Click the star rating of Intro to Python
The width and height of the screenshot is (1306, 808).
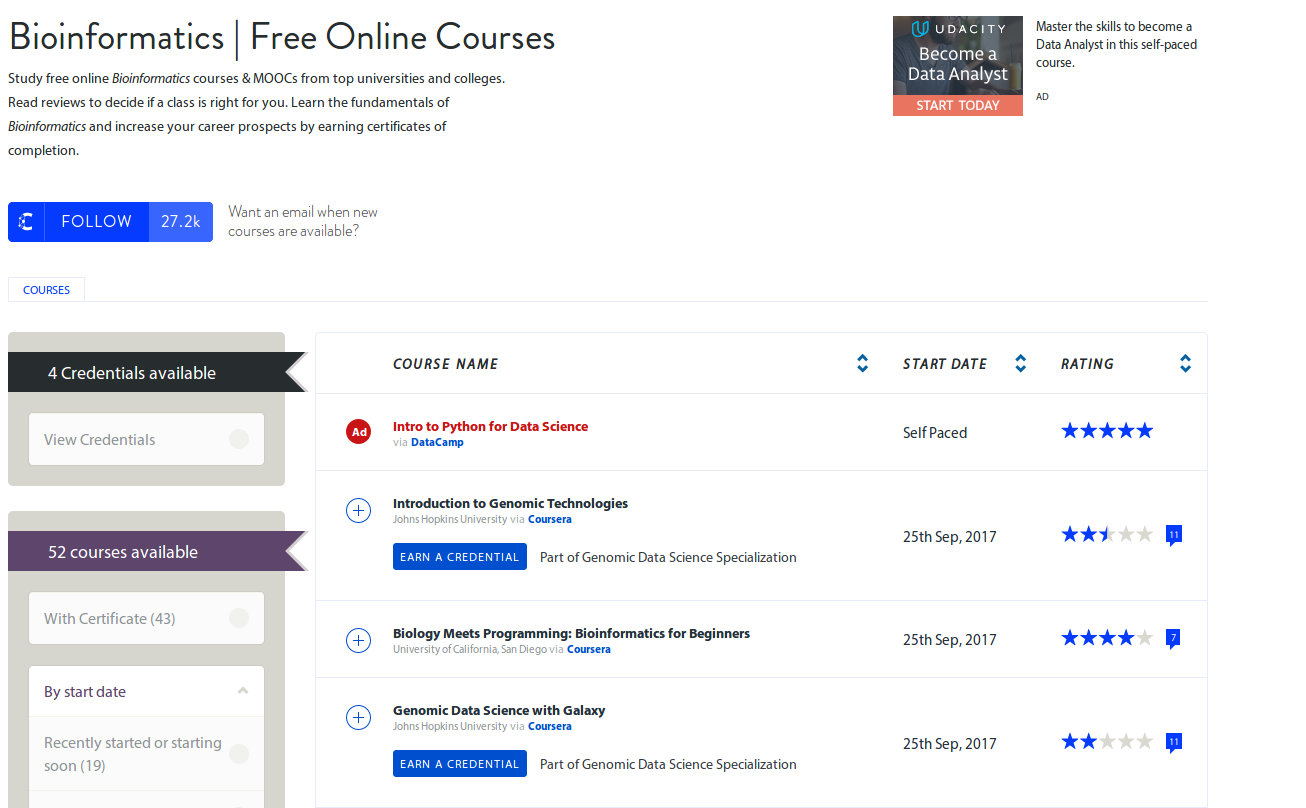pyautogui.click(x=1107, y=431)
